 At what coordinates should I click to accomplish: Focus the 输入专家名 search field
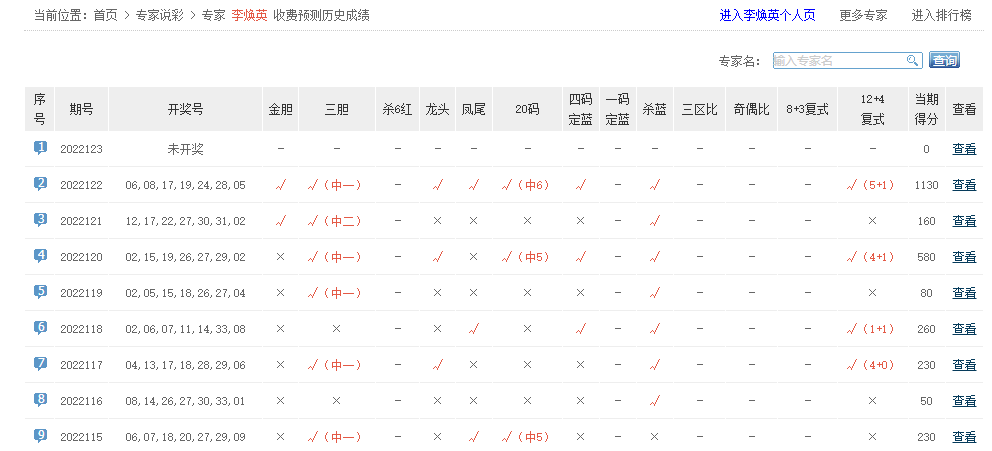(x=838, y=61)
